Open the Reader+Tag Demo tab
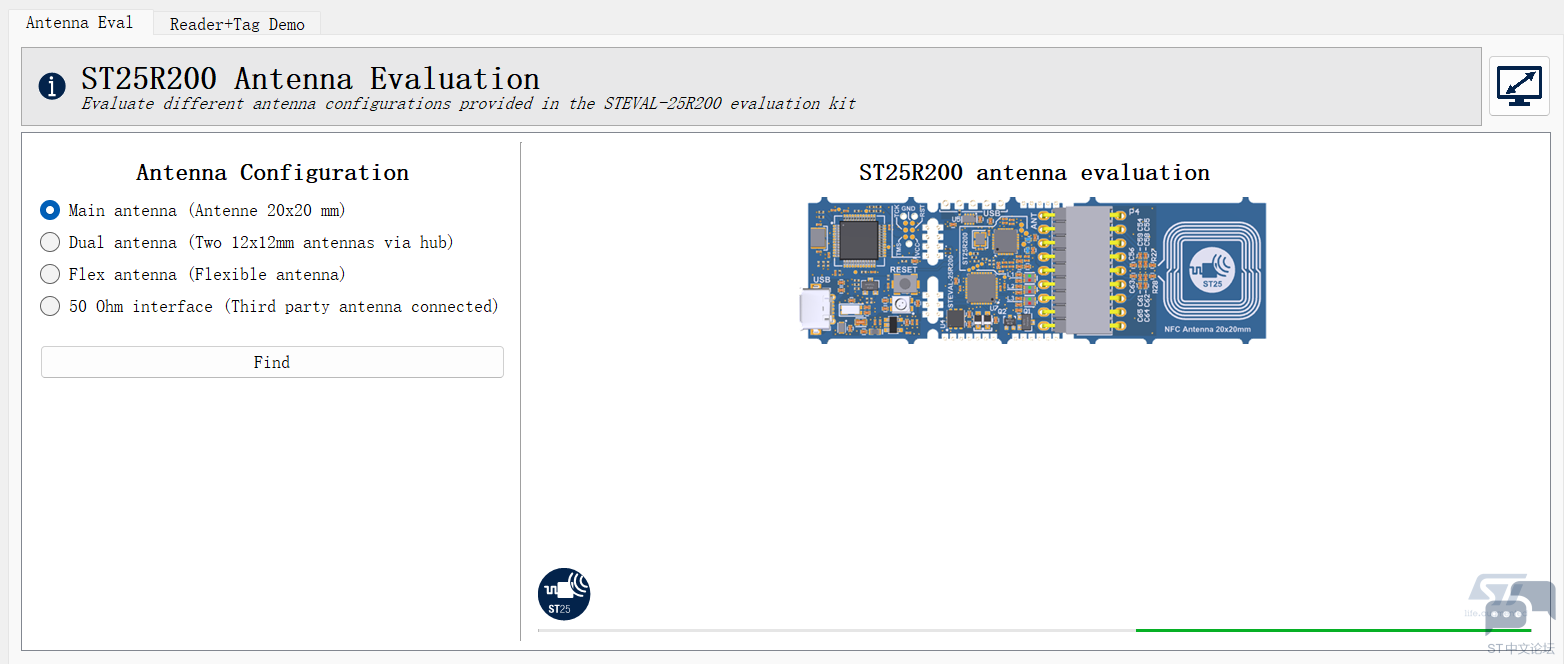 coord(237,24)
